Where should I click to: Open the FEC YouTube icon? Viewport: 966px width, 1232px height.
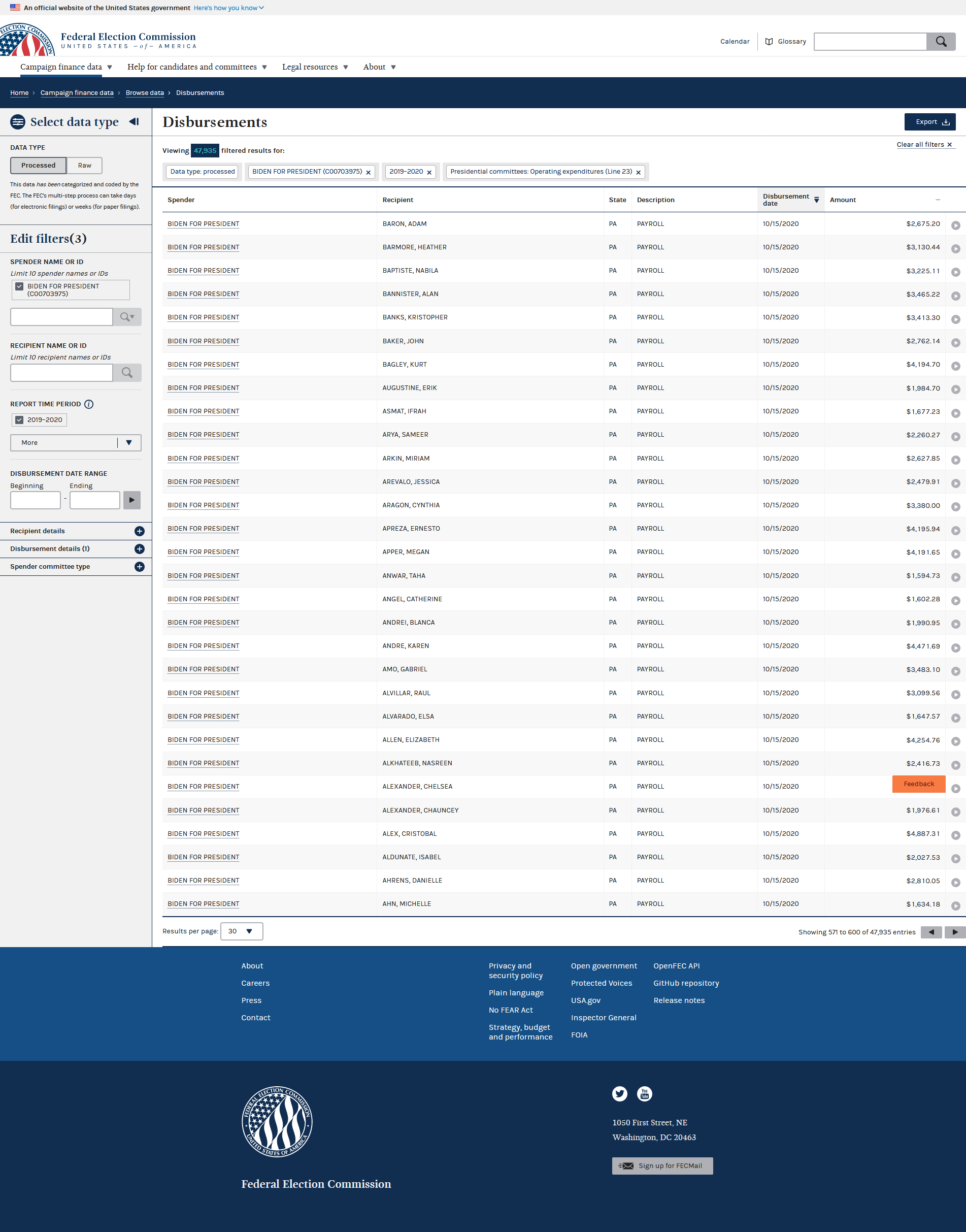pyautogui.click(x=644, y=1093)
